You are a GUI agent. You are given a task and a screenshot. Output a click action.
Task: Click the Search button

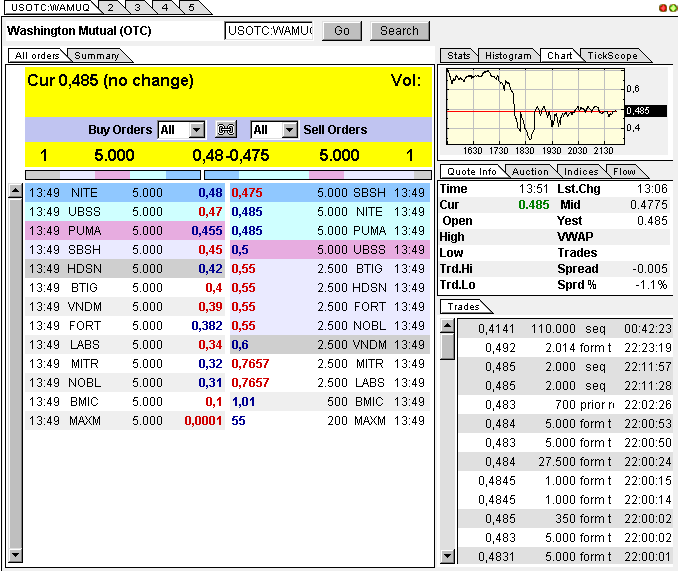pyautogui.click(x=400, y=31)
